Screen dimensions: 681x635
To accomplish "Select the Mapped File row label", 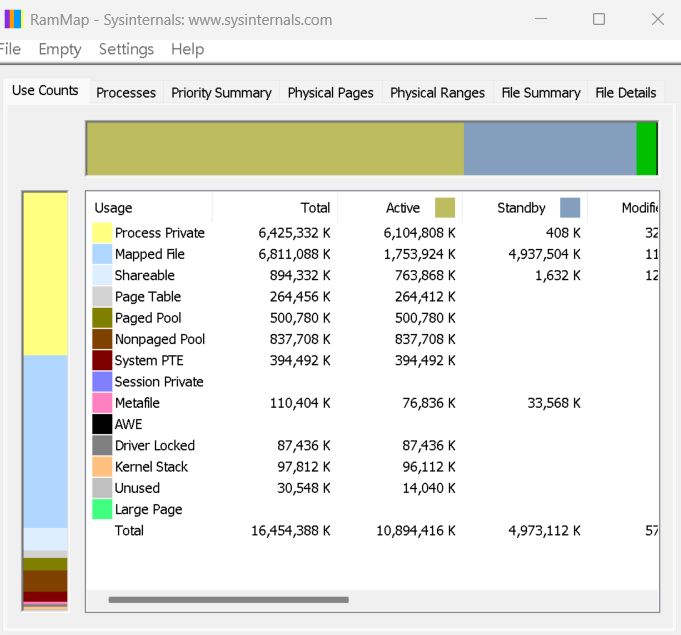I will (149, 254).
